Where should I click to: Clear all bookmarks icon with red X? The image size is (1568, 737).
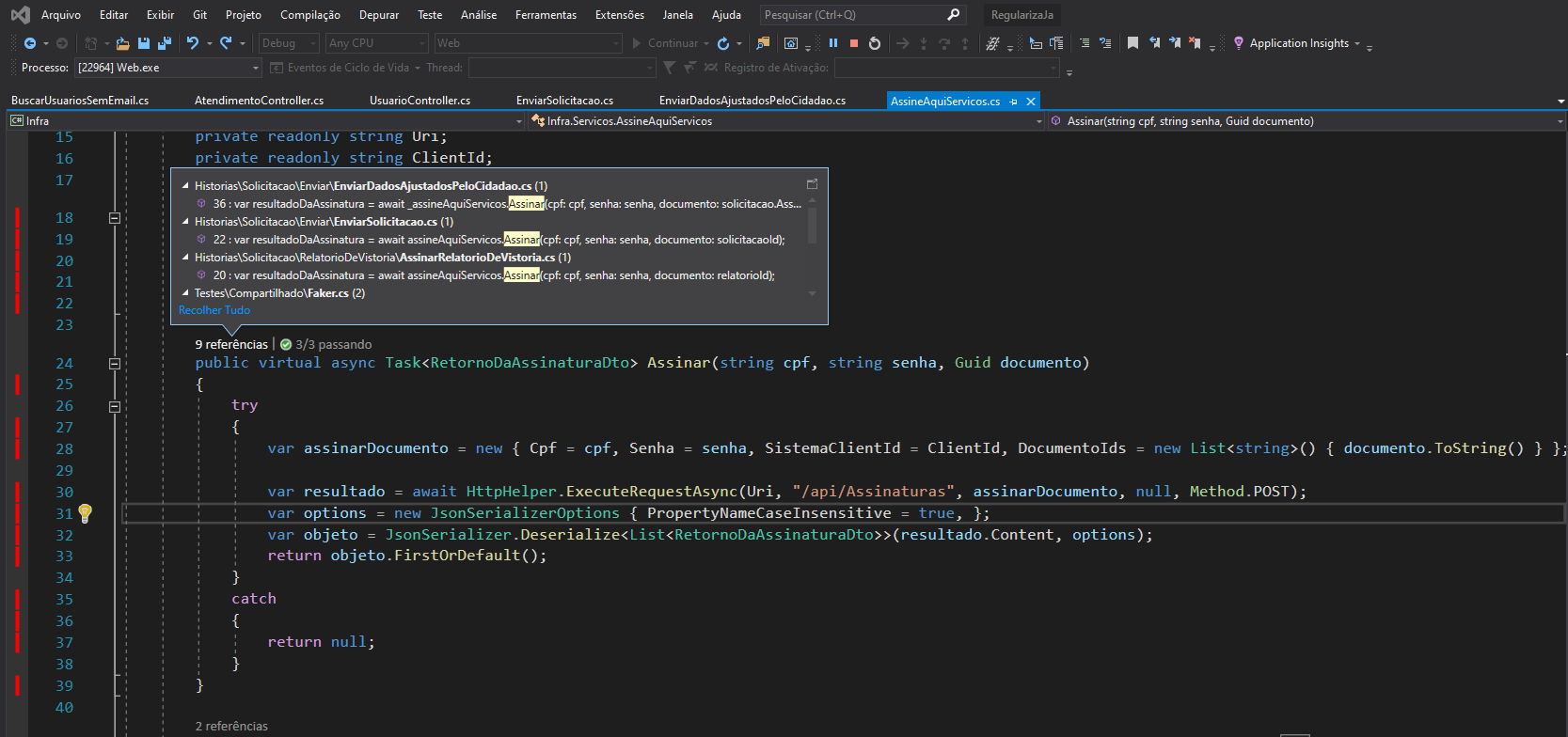[x=1195, y=43]
